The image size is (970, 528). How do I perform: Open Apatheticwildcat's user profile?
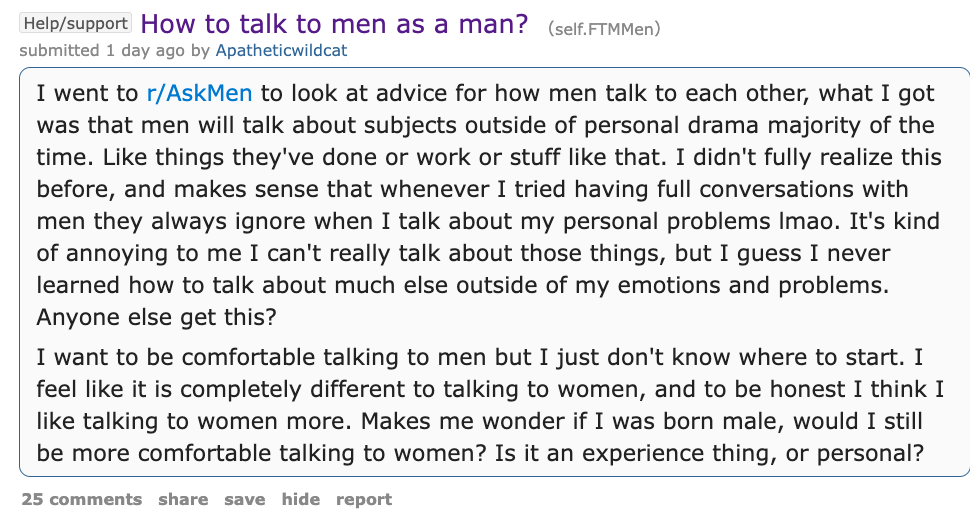281,51
